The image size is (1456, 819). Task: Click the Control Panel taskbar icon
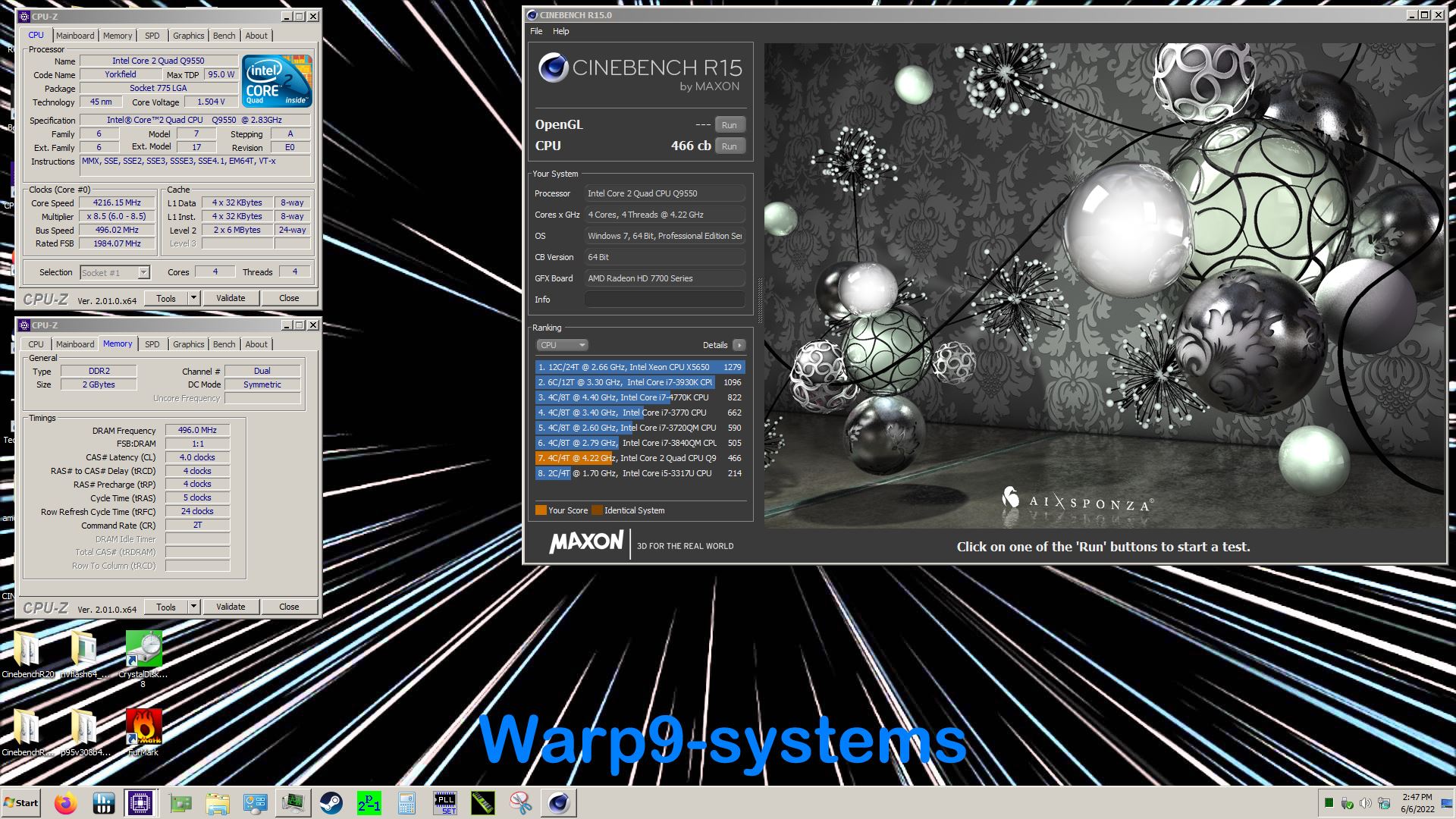tap(255, 803)
